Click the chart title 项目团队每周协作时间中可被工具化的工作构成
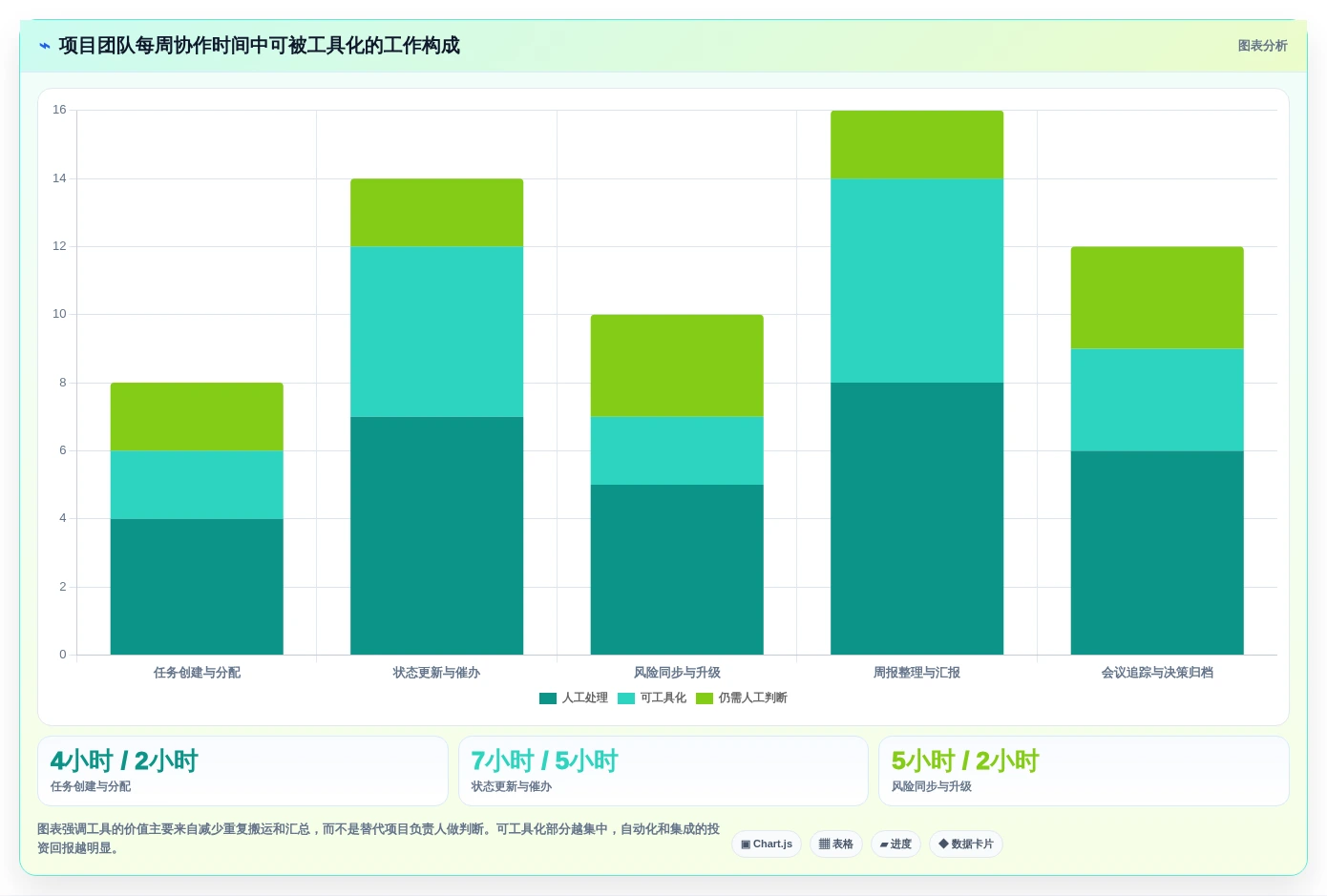The height and width of the screenshot is (896, 1327). tap(259, 46)
